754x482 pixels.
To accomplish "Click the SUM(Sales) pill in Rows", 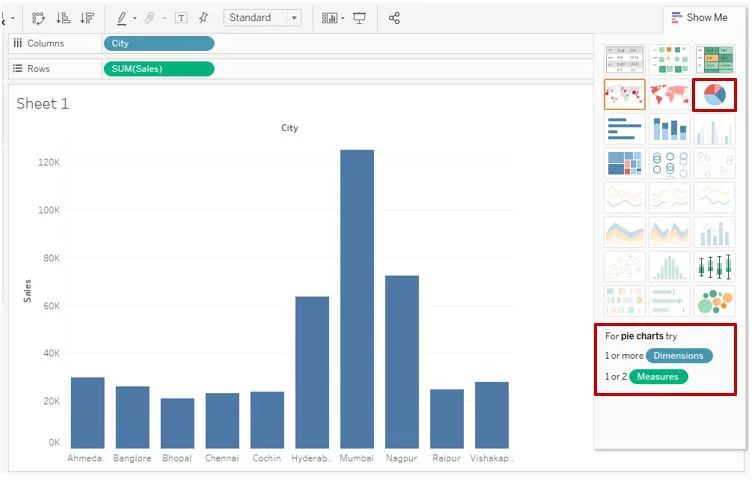I will click(159, 69).
